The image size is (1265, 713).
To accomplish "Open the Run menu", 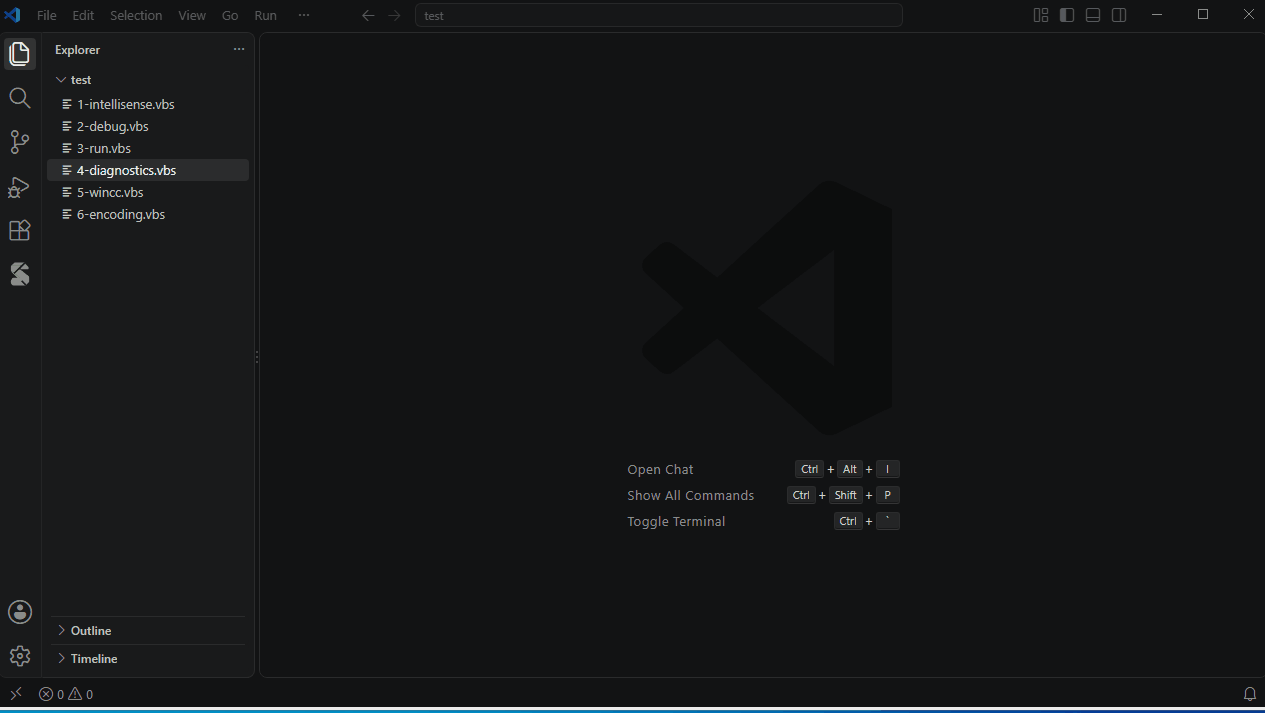I will [x=265, y=15].
